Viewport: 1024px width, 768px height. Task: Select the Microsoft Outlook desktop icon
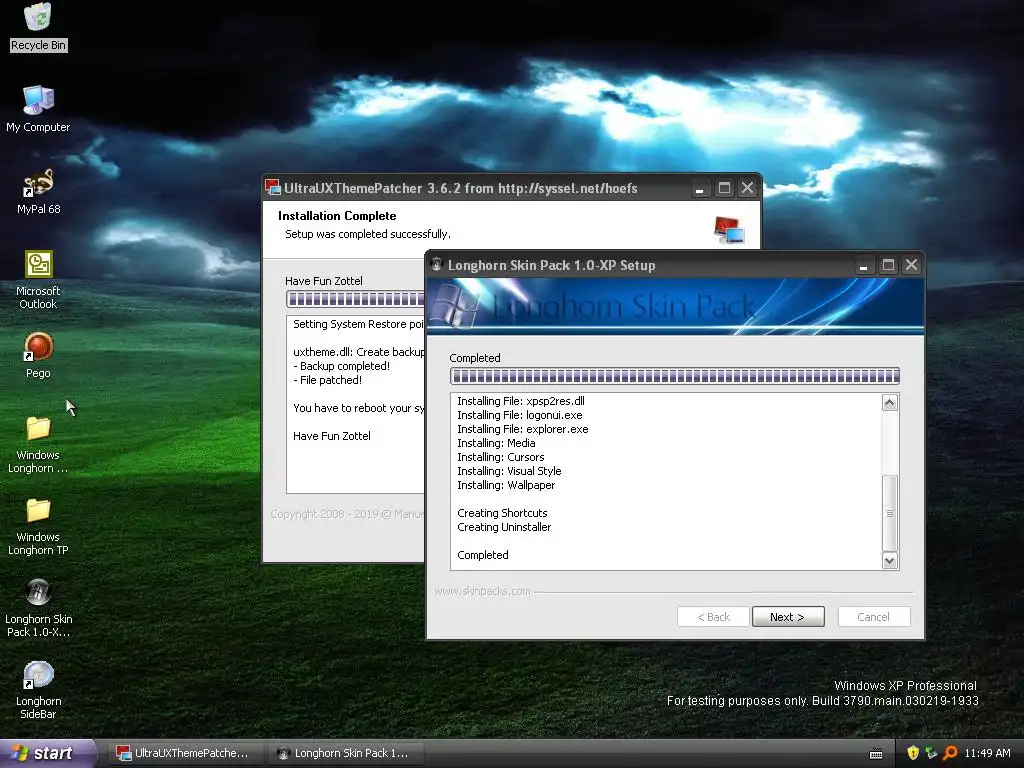[x=38, y=280]
